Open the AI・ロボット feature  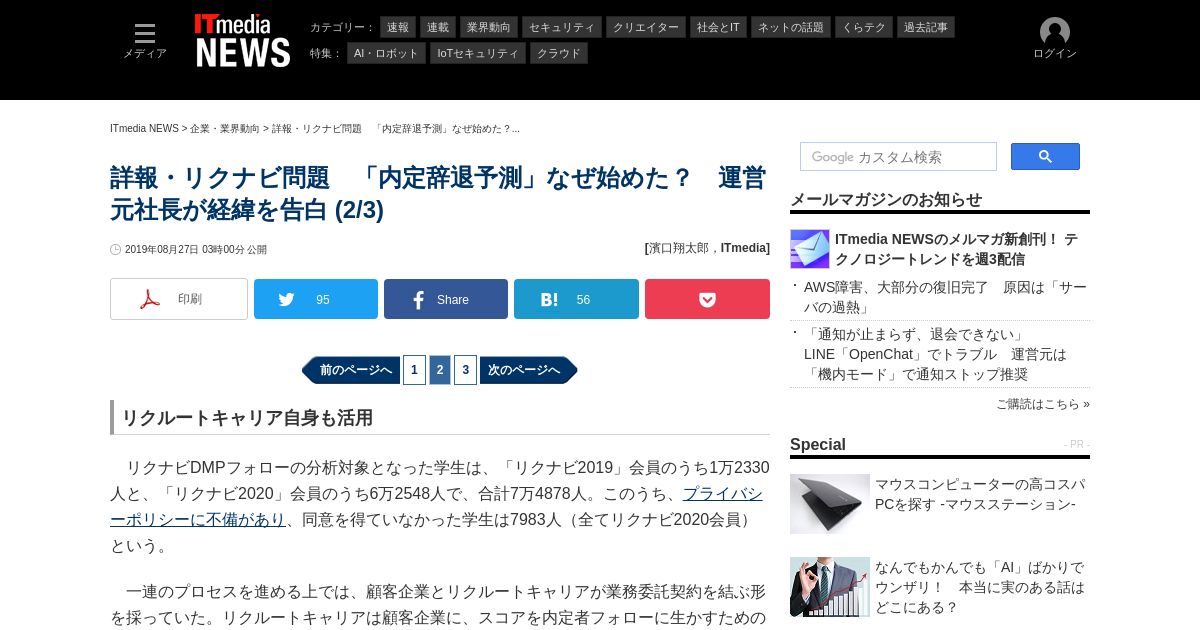[x=386, y=53]
